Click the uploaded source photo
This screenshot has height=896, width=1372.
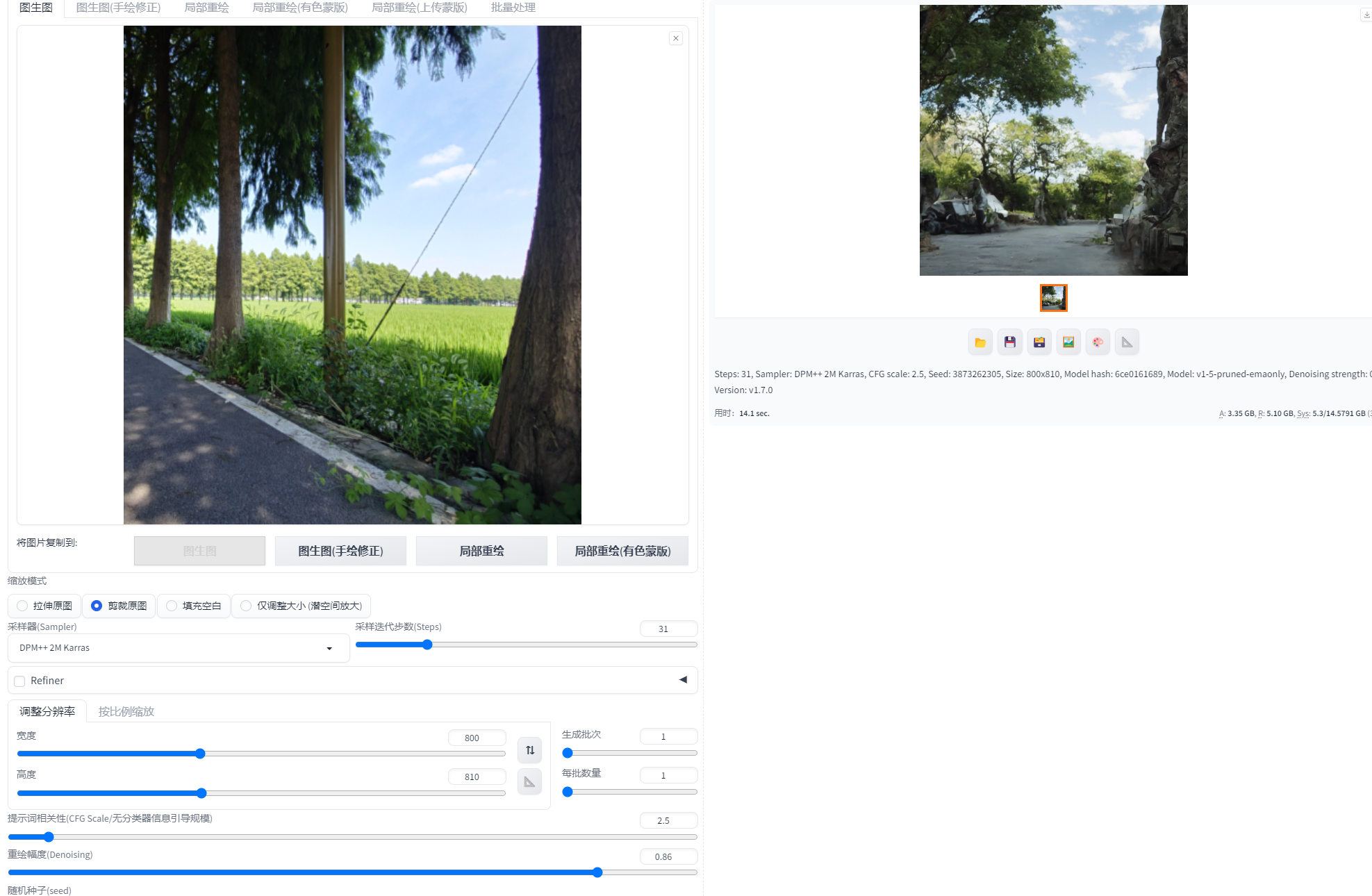[352, 275]
